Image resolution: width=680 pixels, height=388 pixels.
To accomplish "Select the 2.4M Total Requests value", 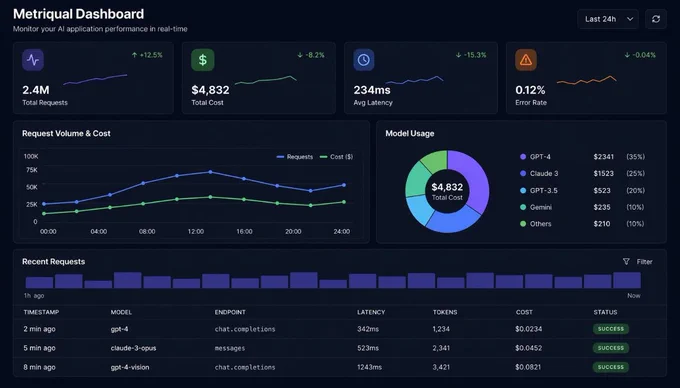I will [36, 90].
